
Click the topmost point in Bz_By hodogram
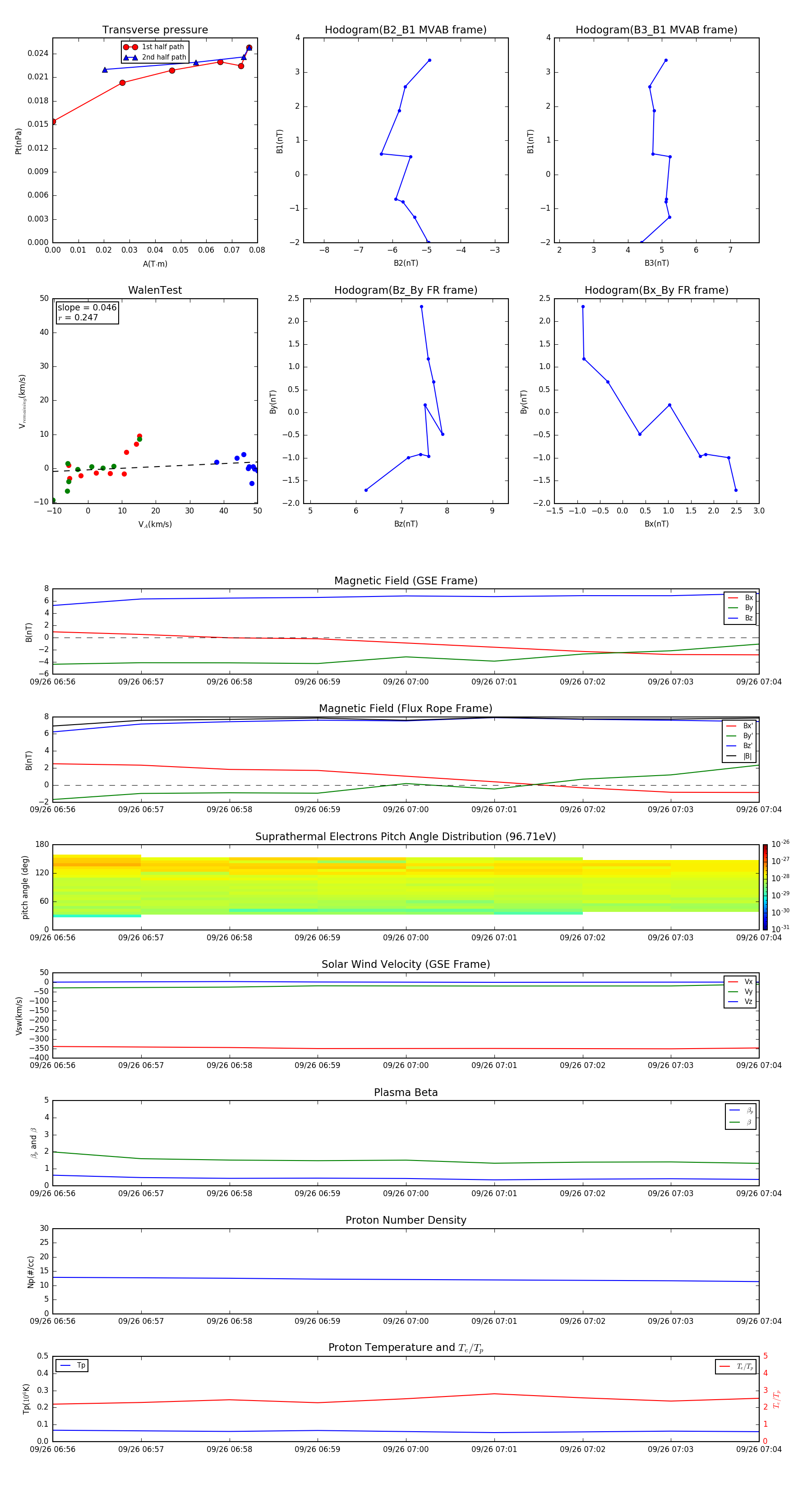[421, 307]
